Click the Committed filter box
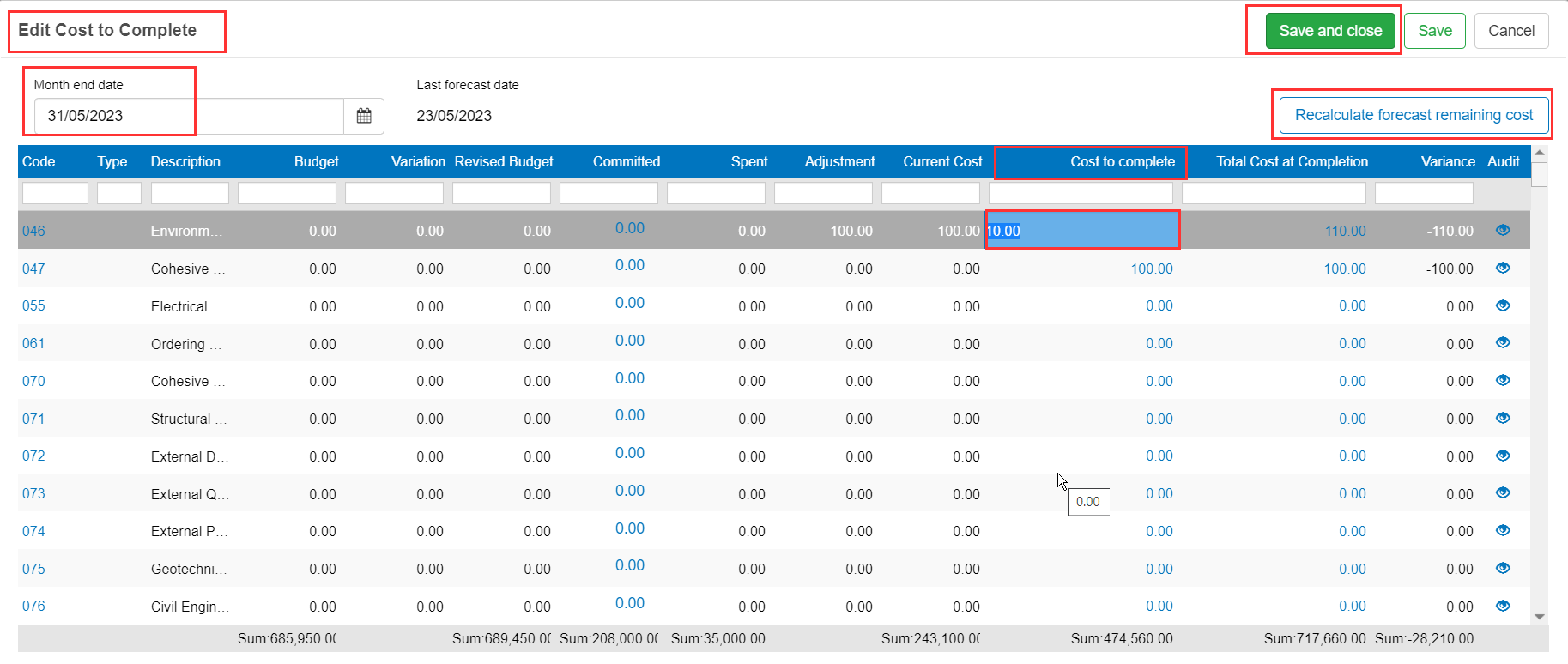 click(x=608, y=193)
